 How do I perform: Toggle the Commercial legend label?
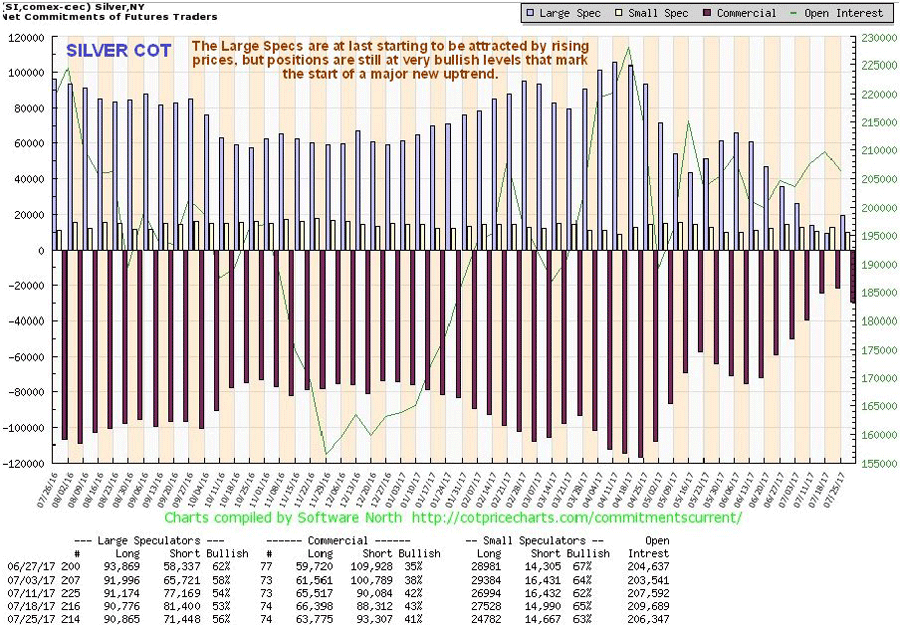point(746,13)
